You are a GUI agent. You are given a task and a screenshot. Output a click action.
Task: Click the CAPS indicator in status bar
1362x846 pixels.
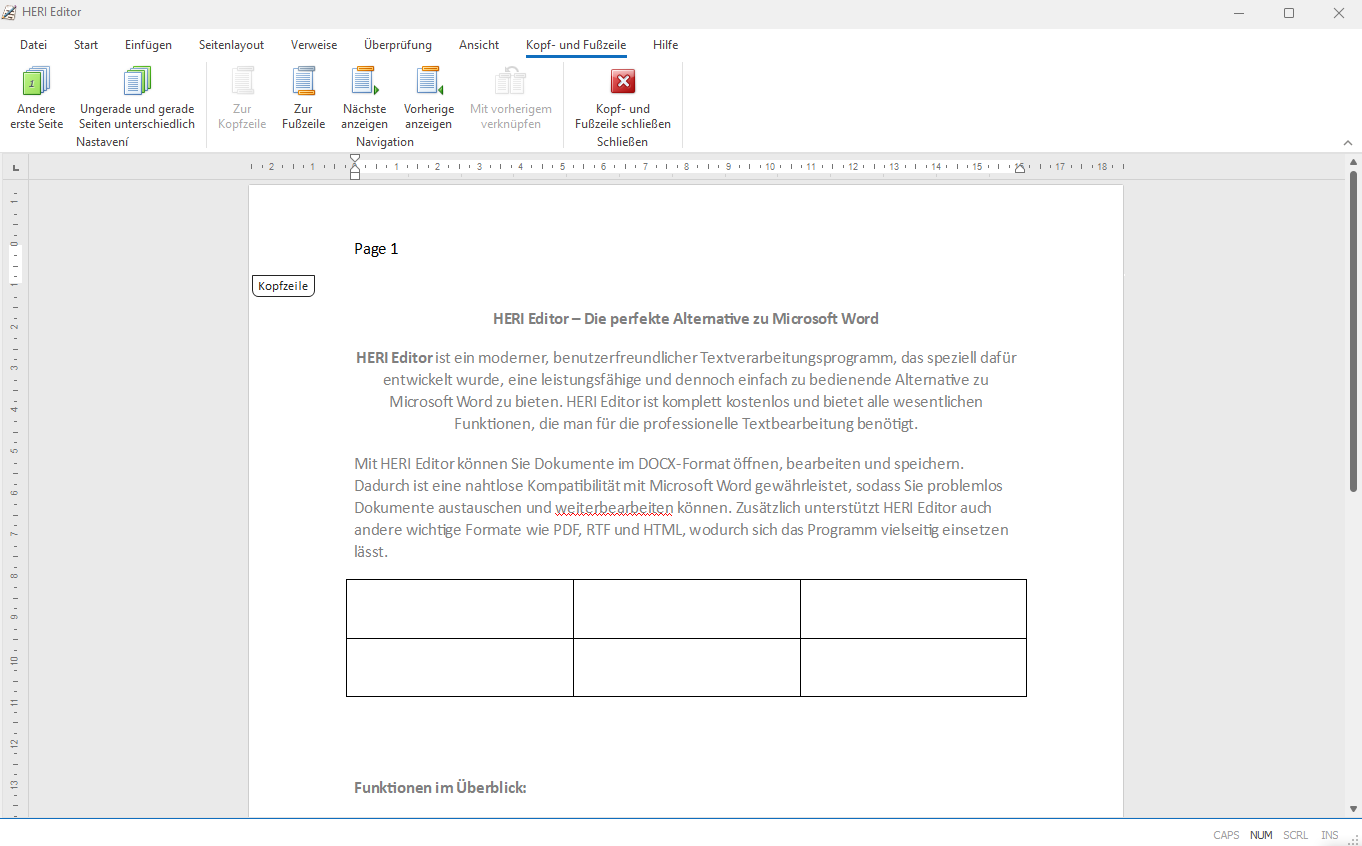(x=1226, y=835)
